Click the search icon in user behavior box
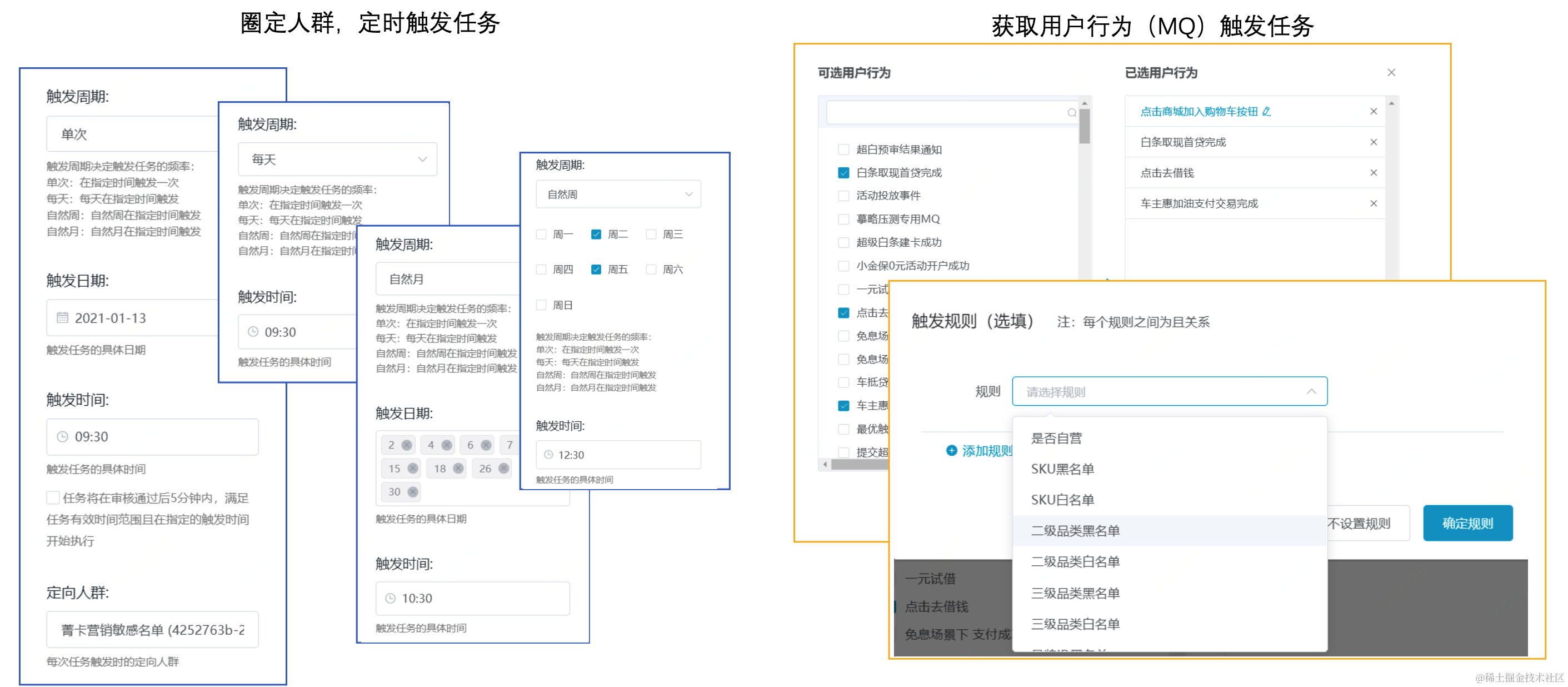1568x687 pixels. click(1071, 113)
